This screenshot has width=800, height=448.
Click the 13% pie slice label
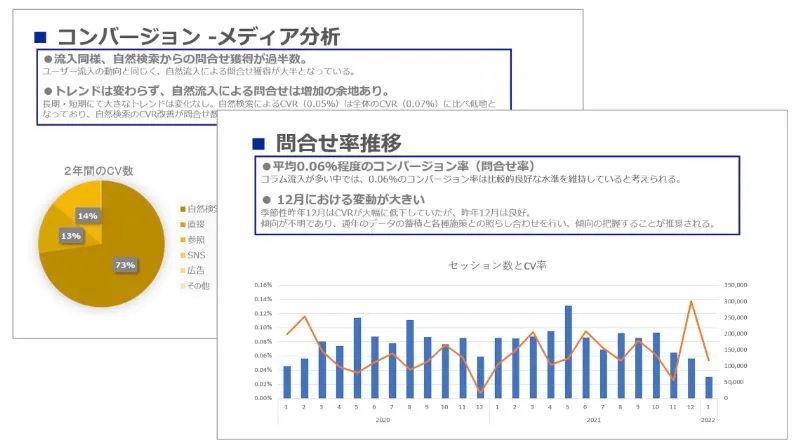click(70, 236)
